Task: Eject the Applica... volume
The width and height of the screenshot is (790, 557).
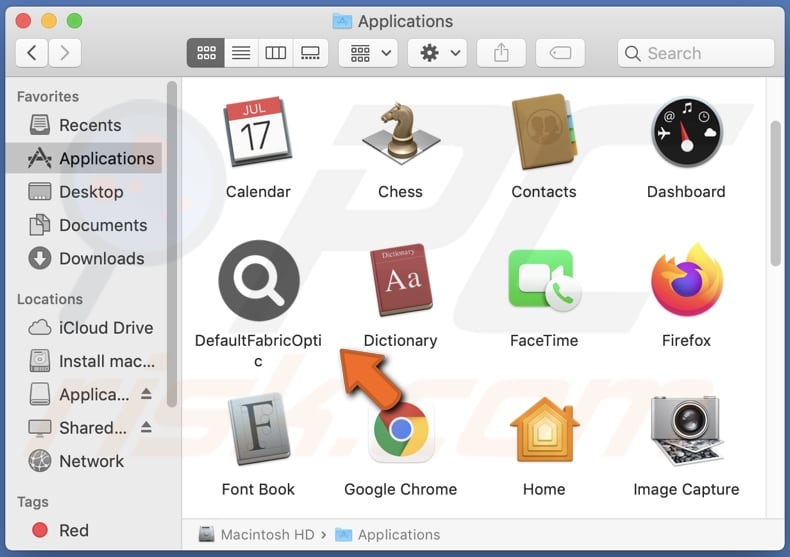Action: [x=146, y=393]
